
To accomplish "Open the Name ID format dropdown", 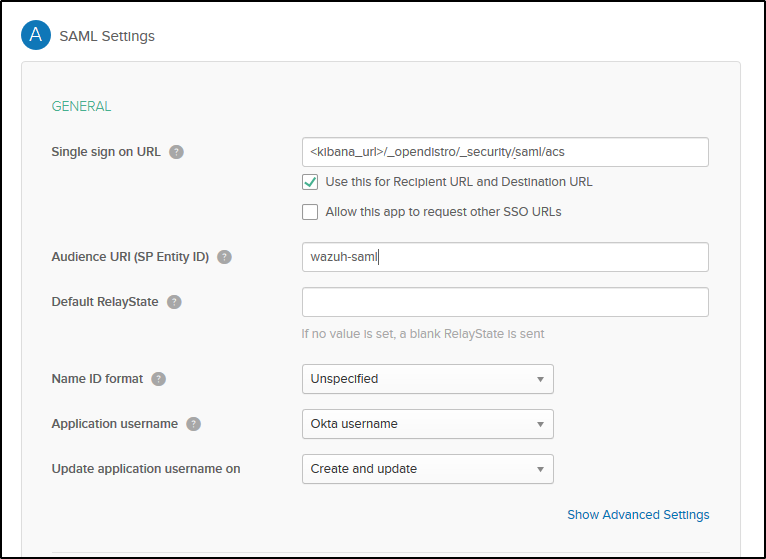I will tap(427, 379).
